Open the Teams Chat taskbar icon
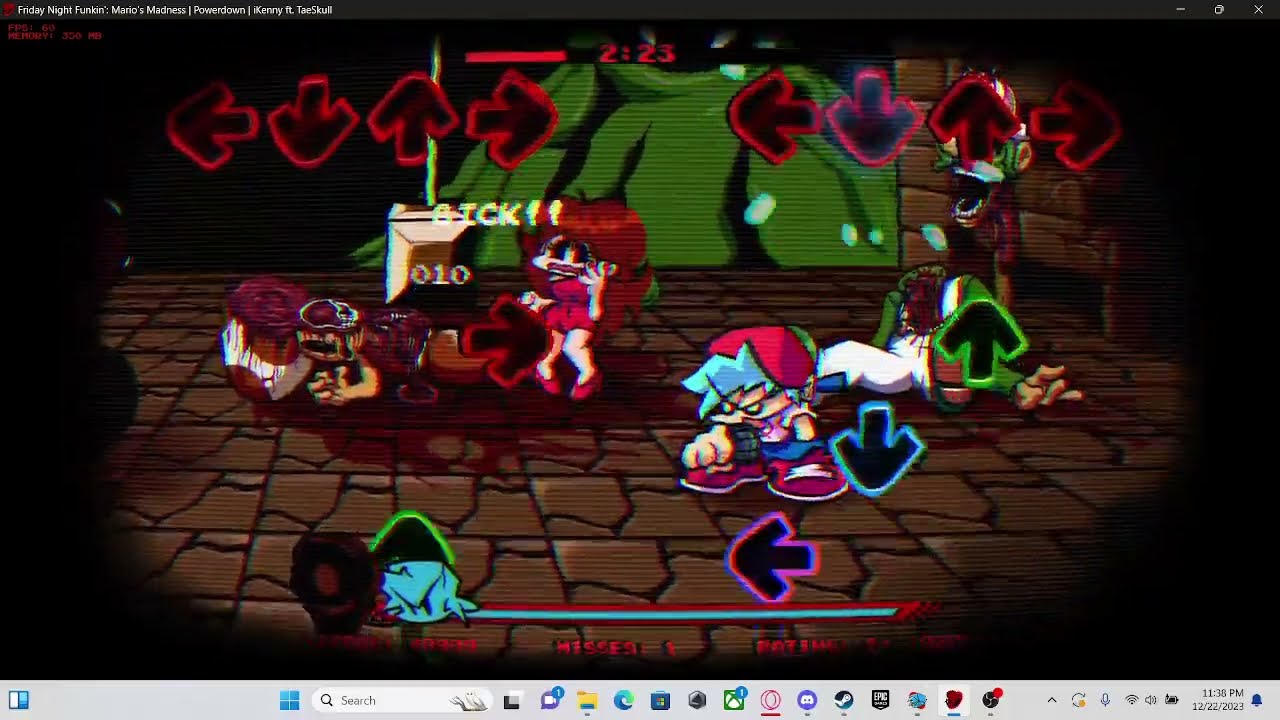This screenshot has width=1280, height=720. coord(550,700)
